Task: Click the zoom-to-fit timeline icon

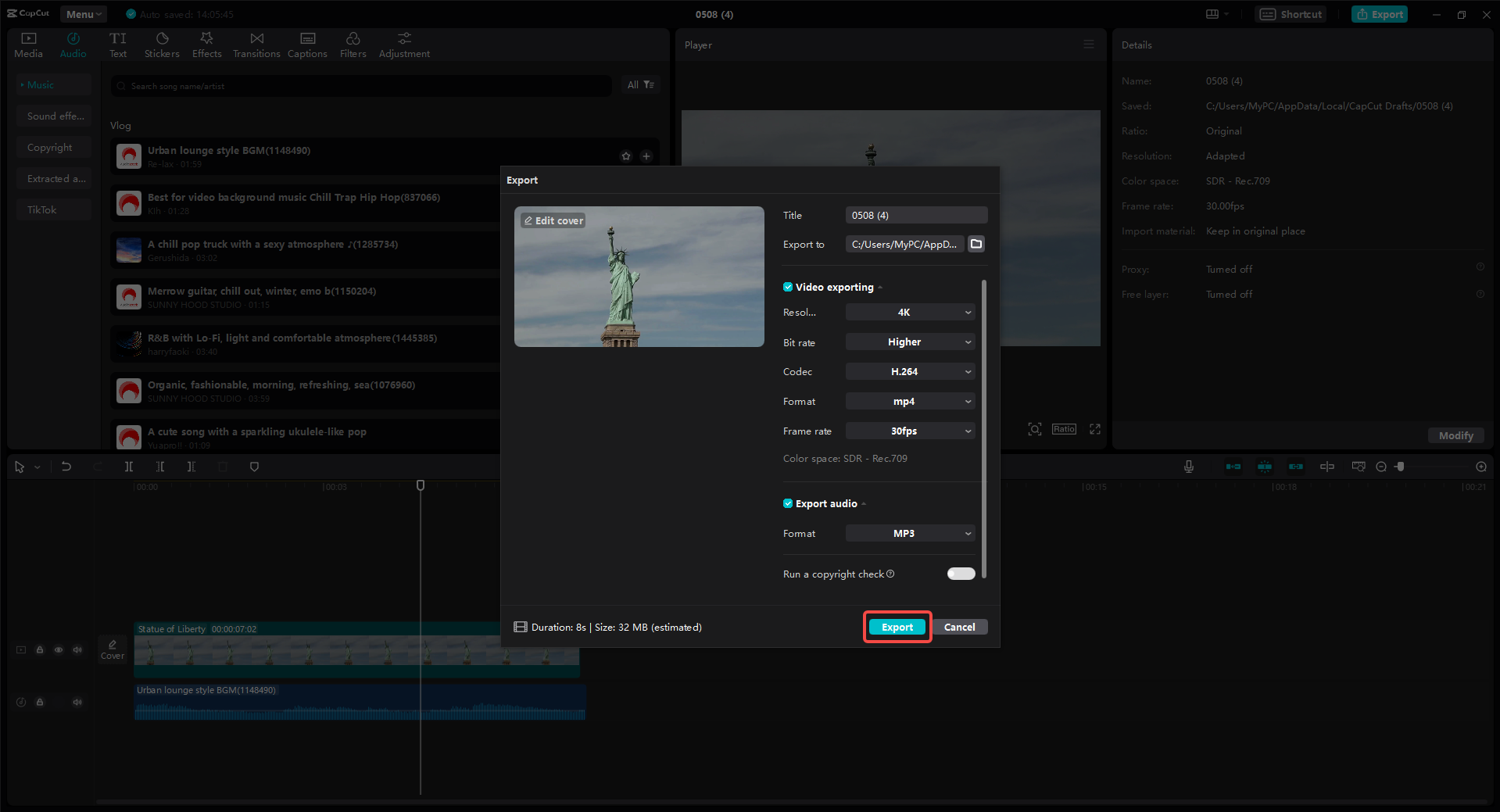Action: (1359, 467)
